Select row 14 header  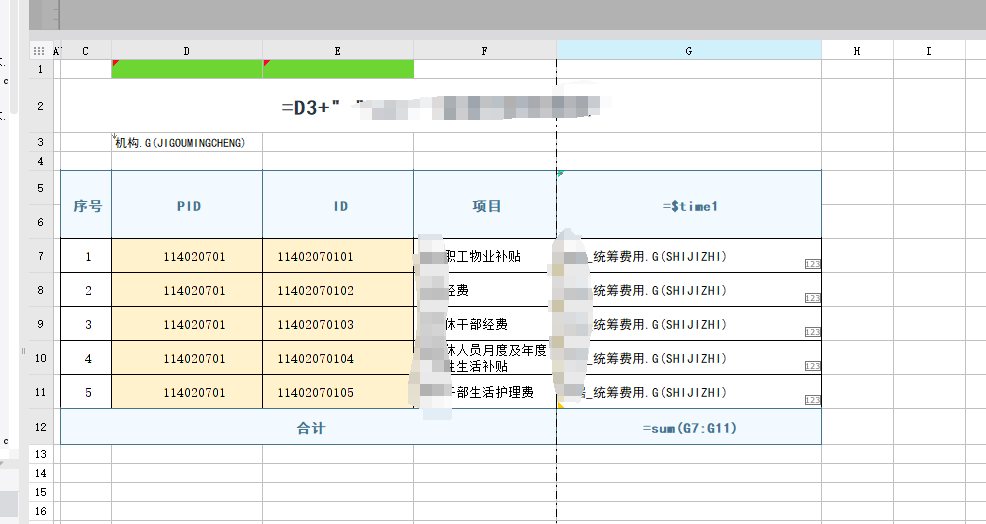coord(41,473)
